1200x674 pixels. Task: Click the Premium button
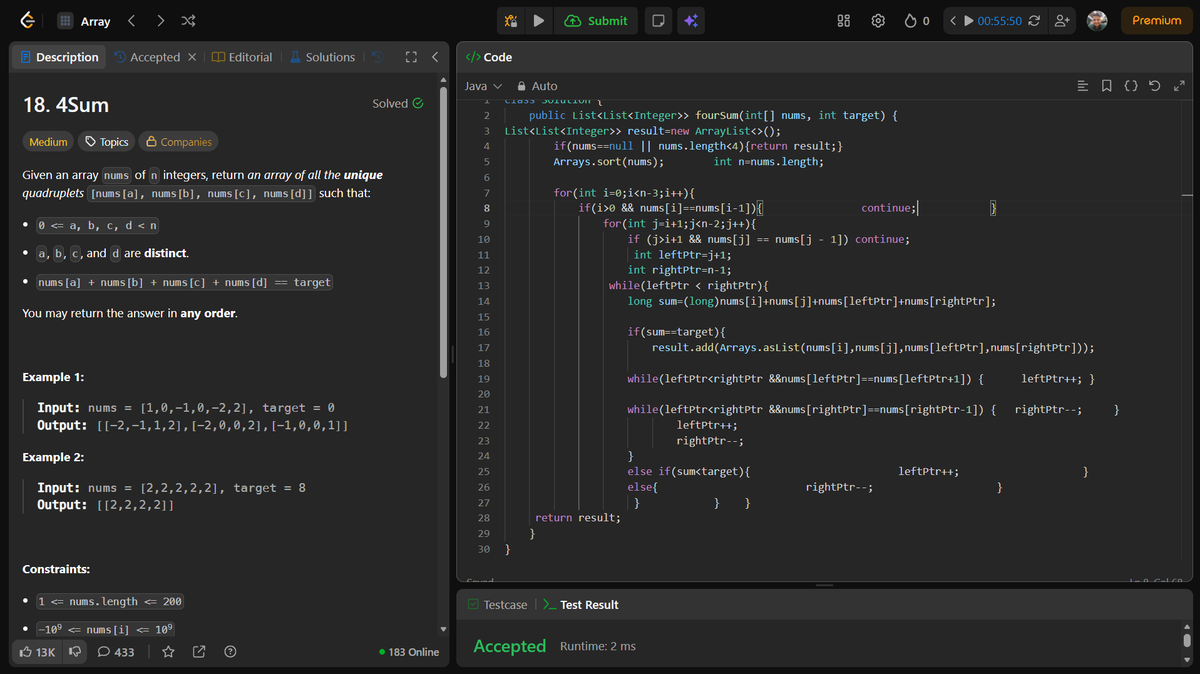click(1157, 21)
